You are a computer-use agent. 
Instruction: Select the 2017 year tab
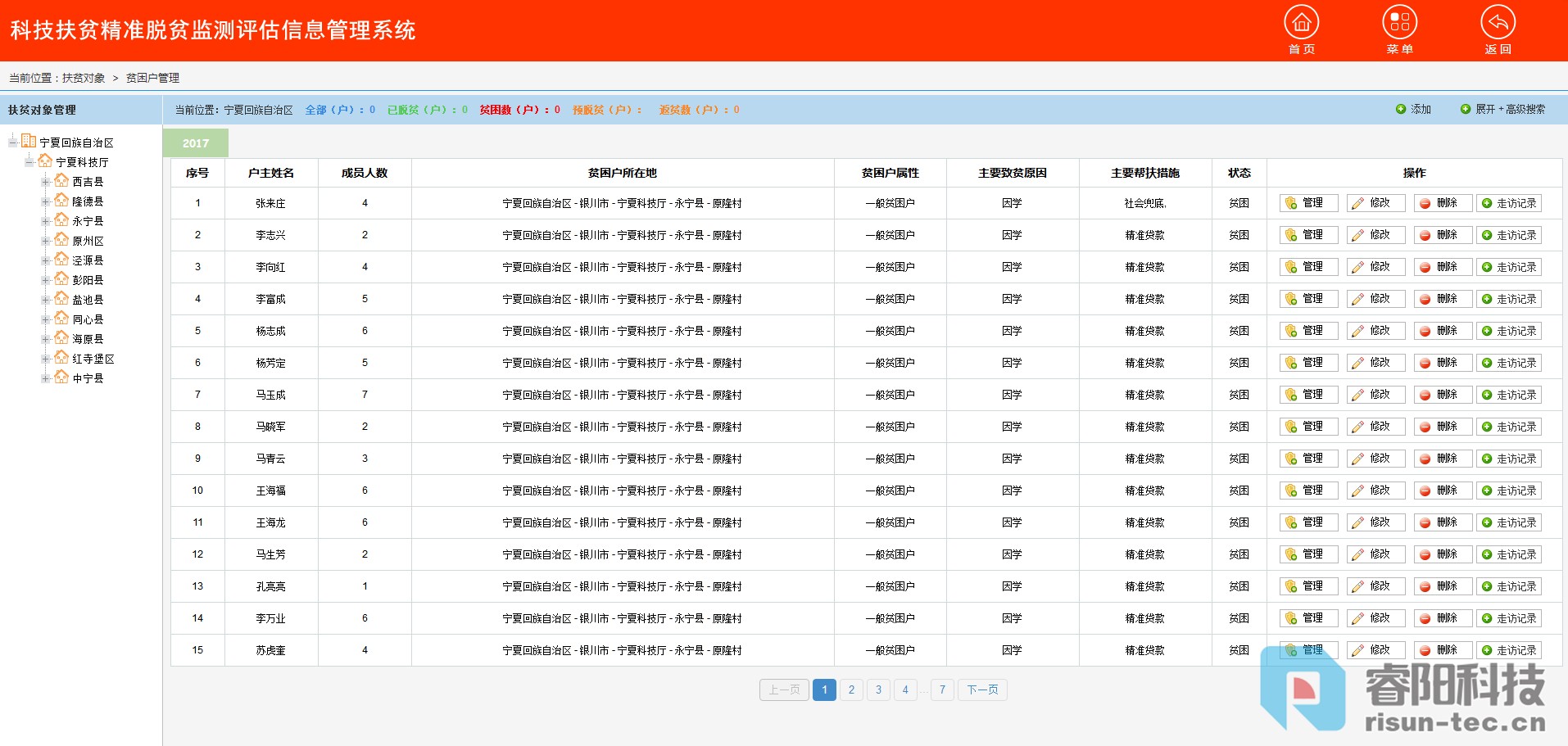pos(196,143)
